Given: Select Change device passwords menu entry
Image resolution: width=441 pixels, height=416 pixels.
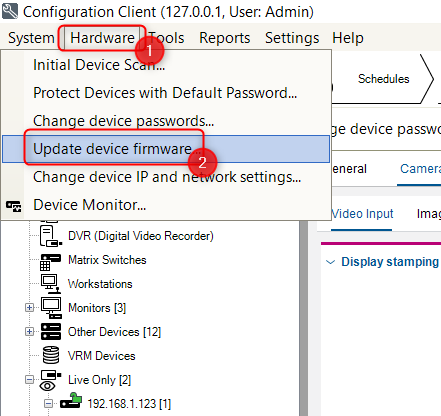Looking at the screenshot, I should coord(123,121).
